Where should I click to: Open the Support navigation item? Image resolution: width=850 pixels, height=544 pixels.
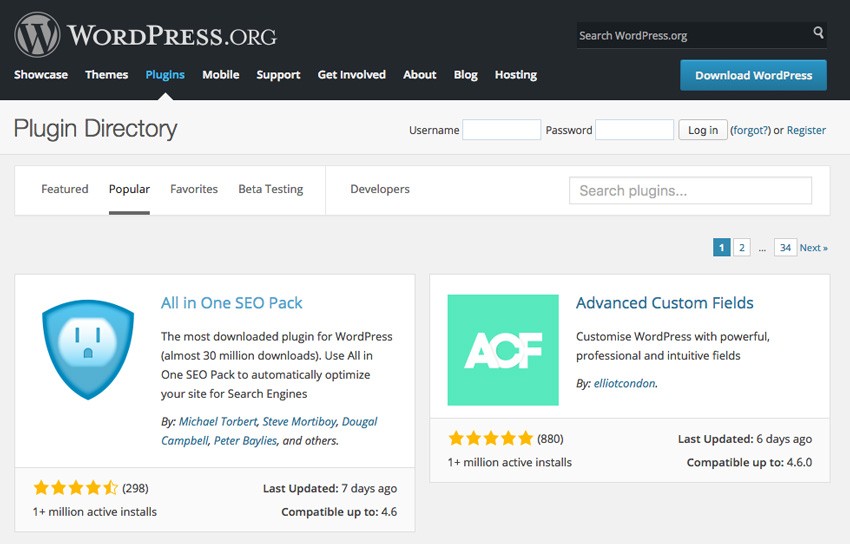[x=278, y=75]
